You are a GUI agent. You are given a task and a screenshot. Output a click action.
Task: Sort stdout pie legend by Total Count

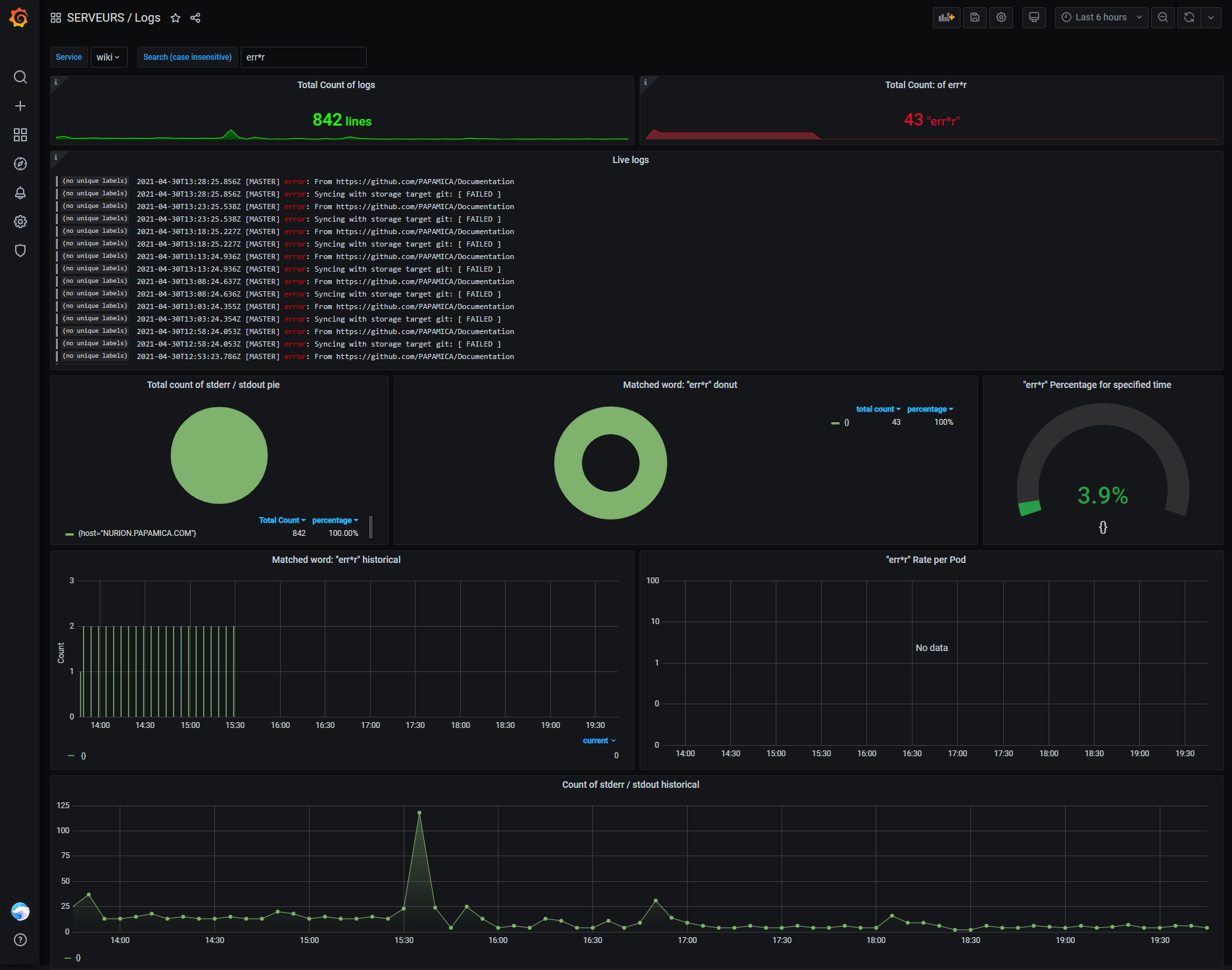281,520
